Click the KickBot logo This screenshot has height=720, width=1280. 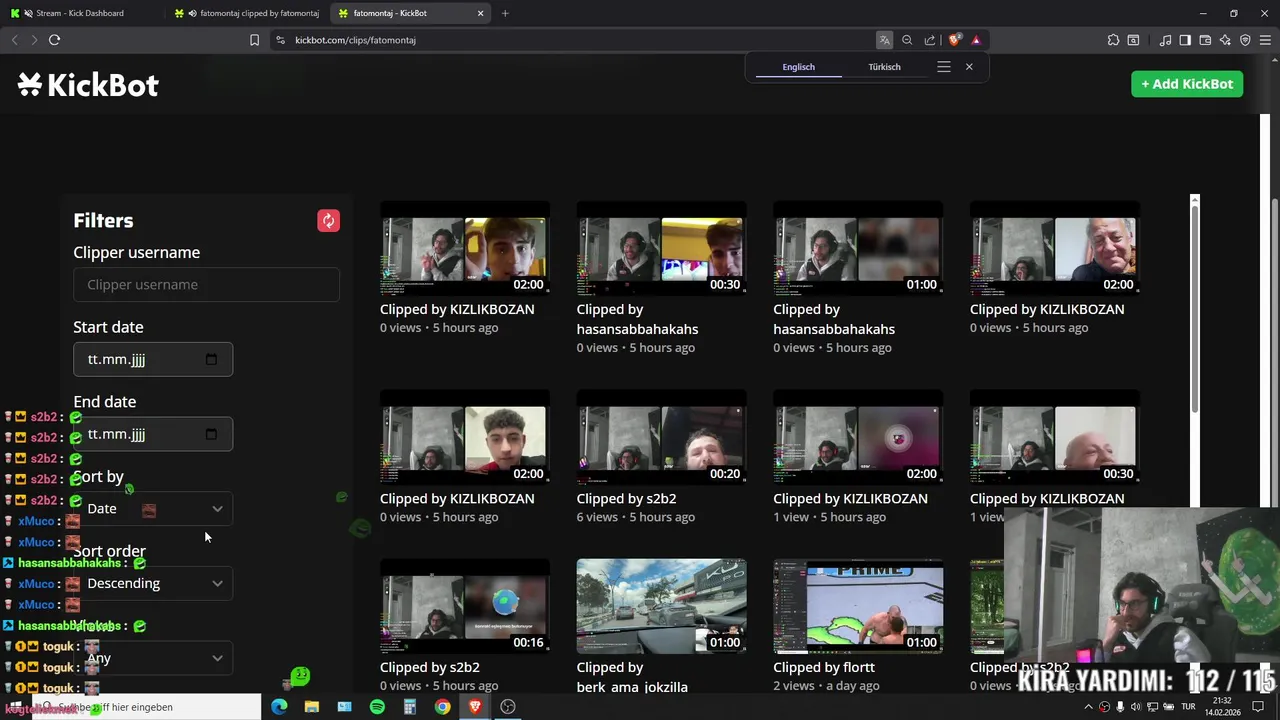point(88,85)
